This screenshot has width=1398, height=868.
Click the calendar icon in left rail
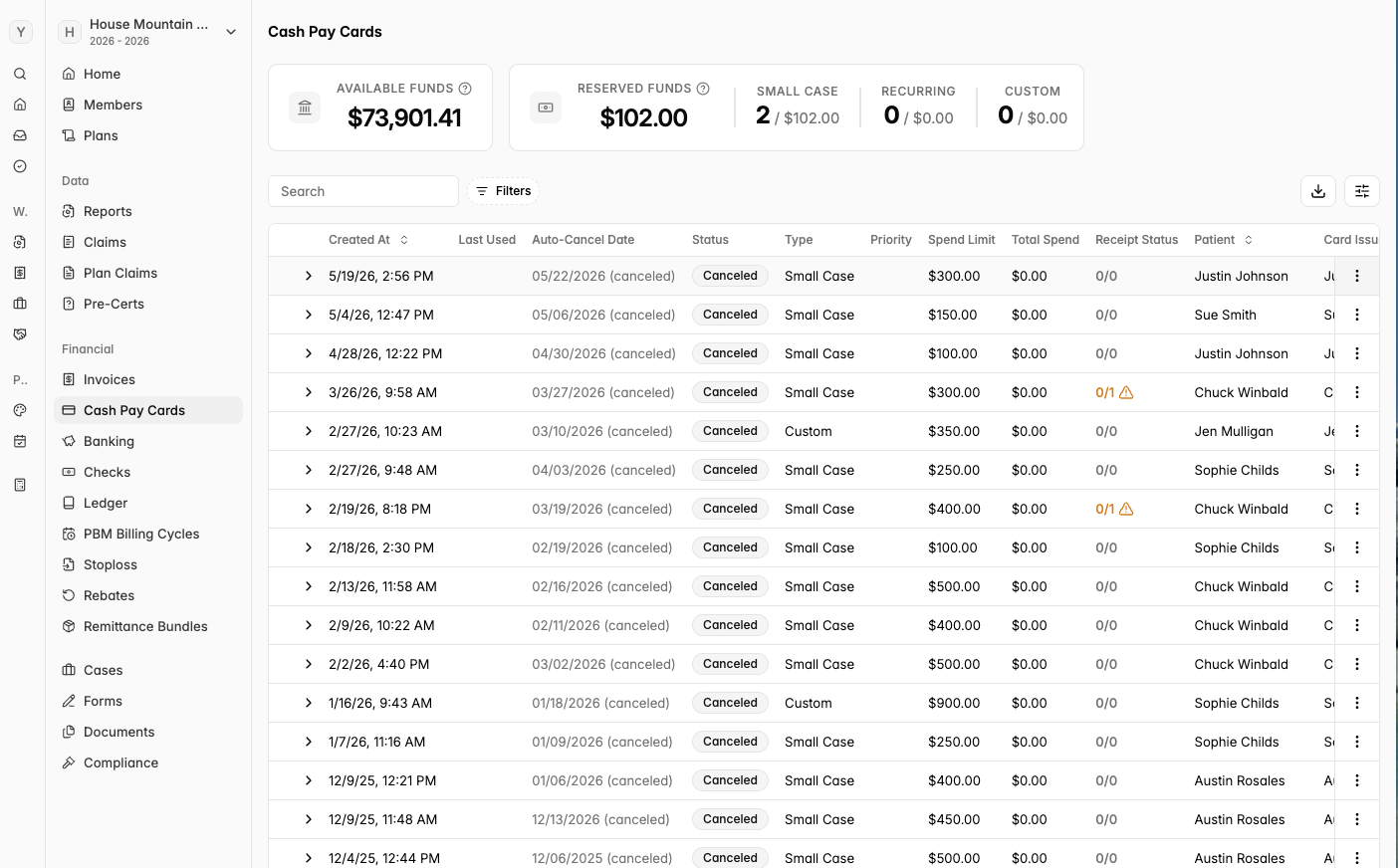[20, 441]
